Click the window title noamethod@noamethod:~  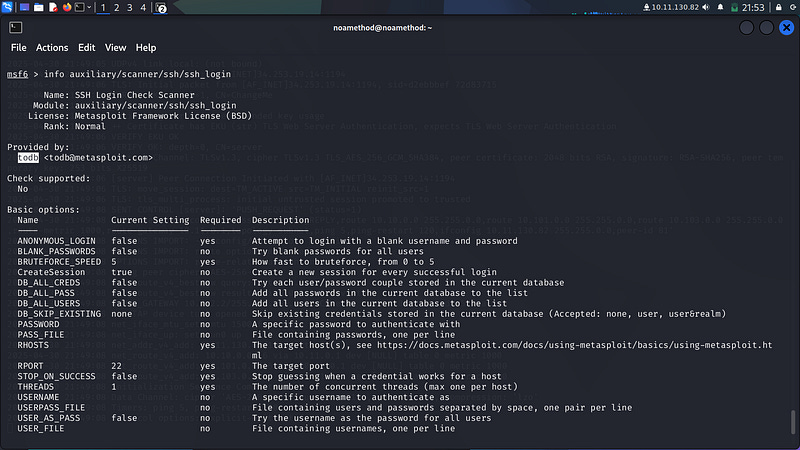point(383,28)
